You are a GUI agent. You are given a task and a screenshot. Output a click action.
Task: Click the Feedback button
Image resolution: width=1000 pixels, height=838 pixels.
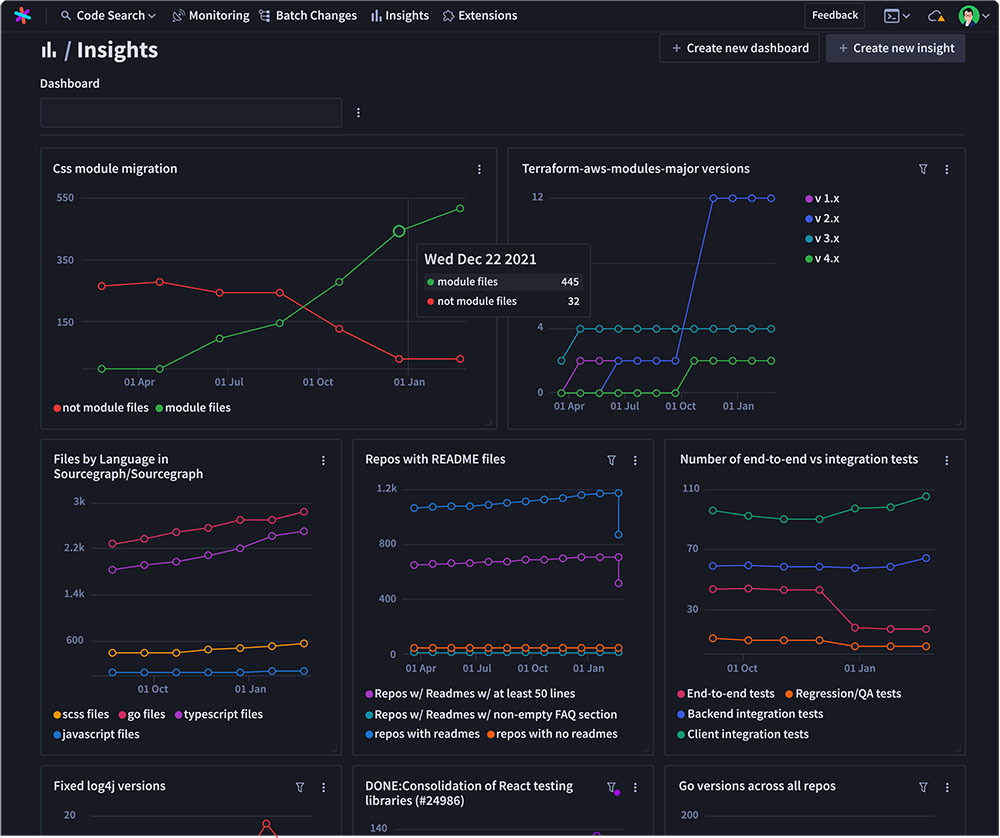834,15
